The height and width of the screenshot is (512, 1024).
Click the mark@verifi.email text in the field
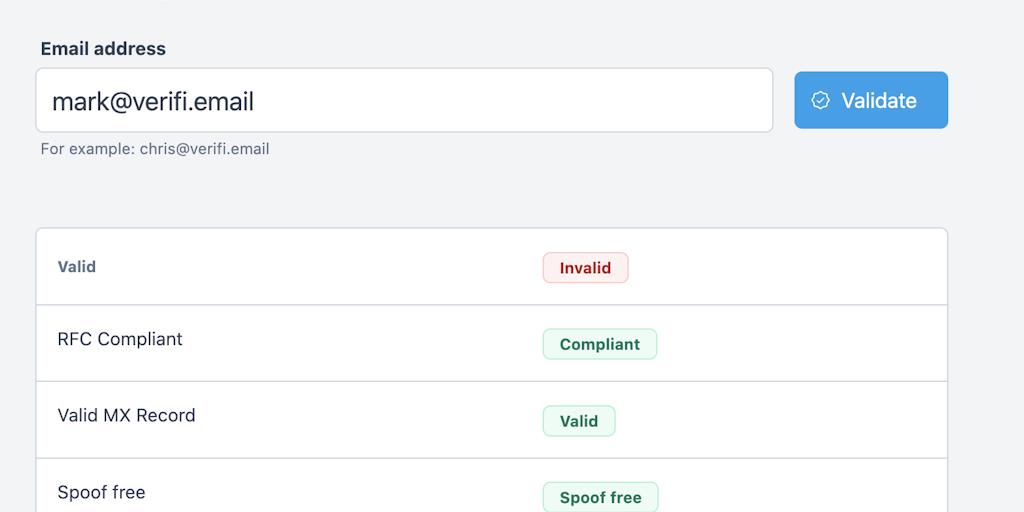point(153,102)
